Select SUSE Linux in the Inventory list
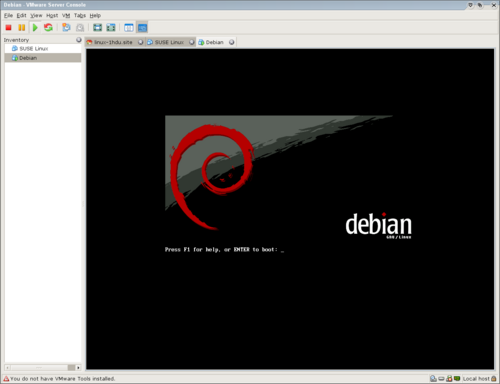The width and height of the screenshot is (500, 384). tap(43, 49)
